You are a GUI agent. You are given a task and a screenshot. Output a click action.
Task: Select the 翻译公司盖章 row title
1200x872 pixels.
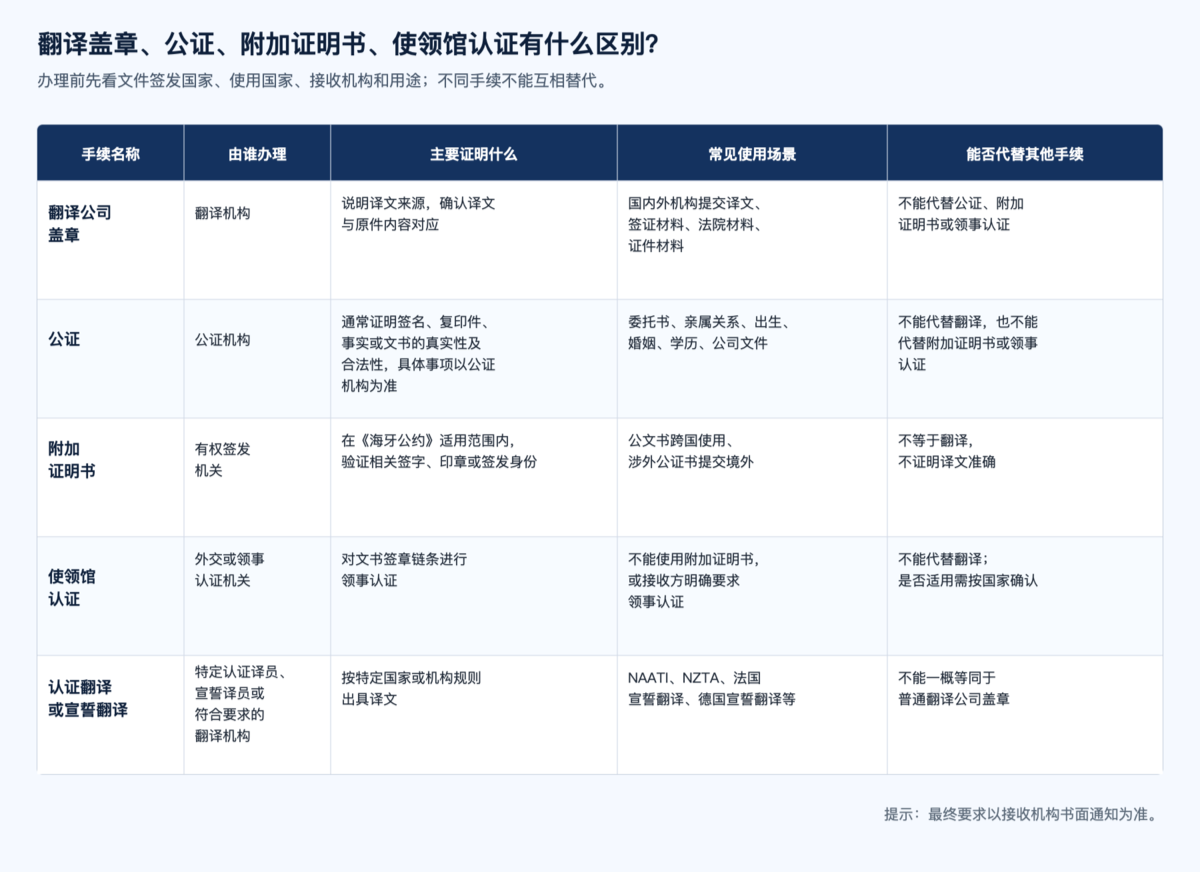click(80, 223)
